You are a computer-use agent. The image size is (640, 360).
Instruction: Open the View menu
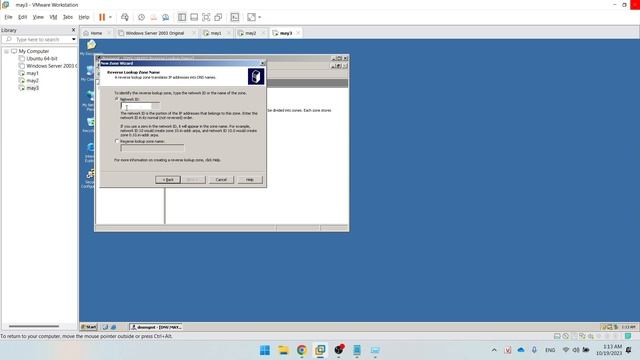pos(38,17)
